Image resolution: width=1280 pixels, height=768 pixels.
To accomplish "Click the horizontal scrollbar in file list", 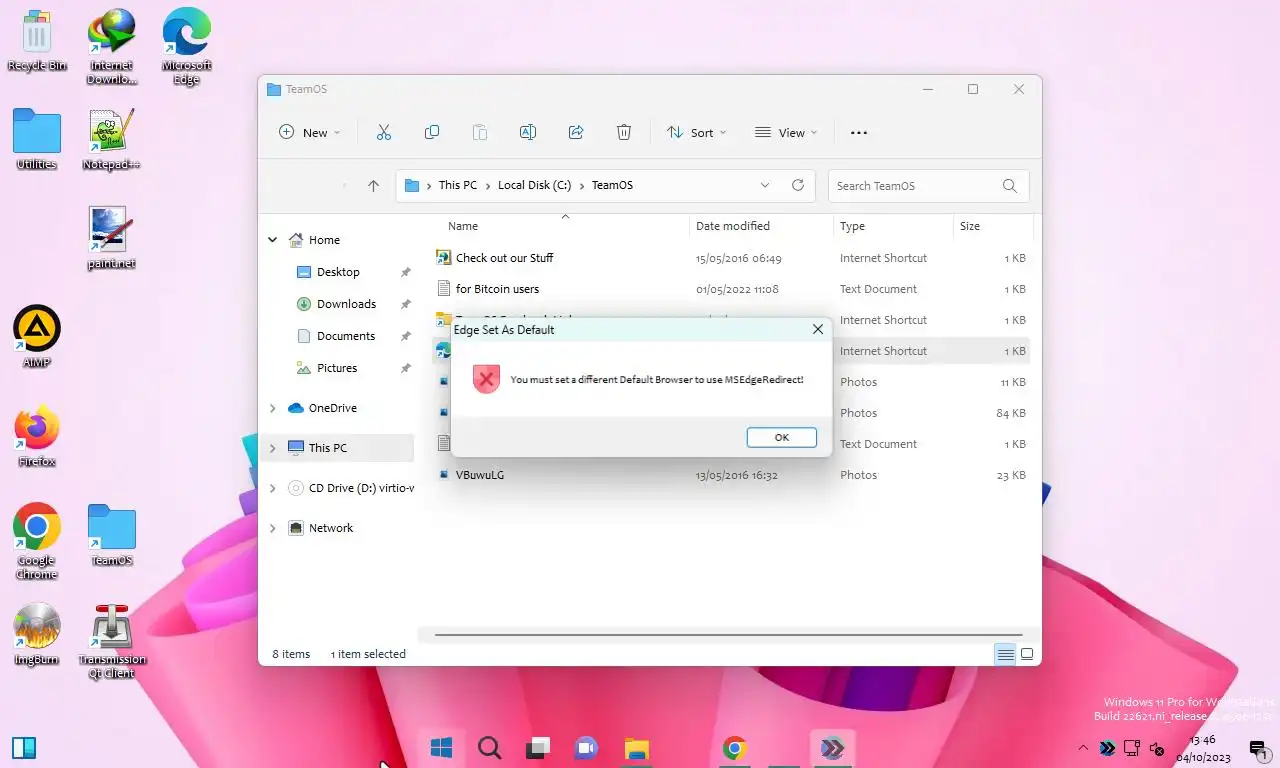I will coord(729,635).
